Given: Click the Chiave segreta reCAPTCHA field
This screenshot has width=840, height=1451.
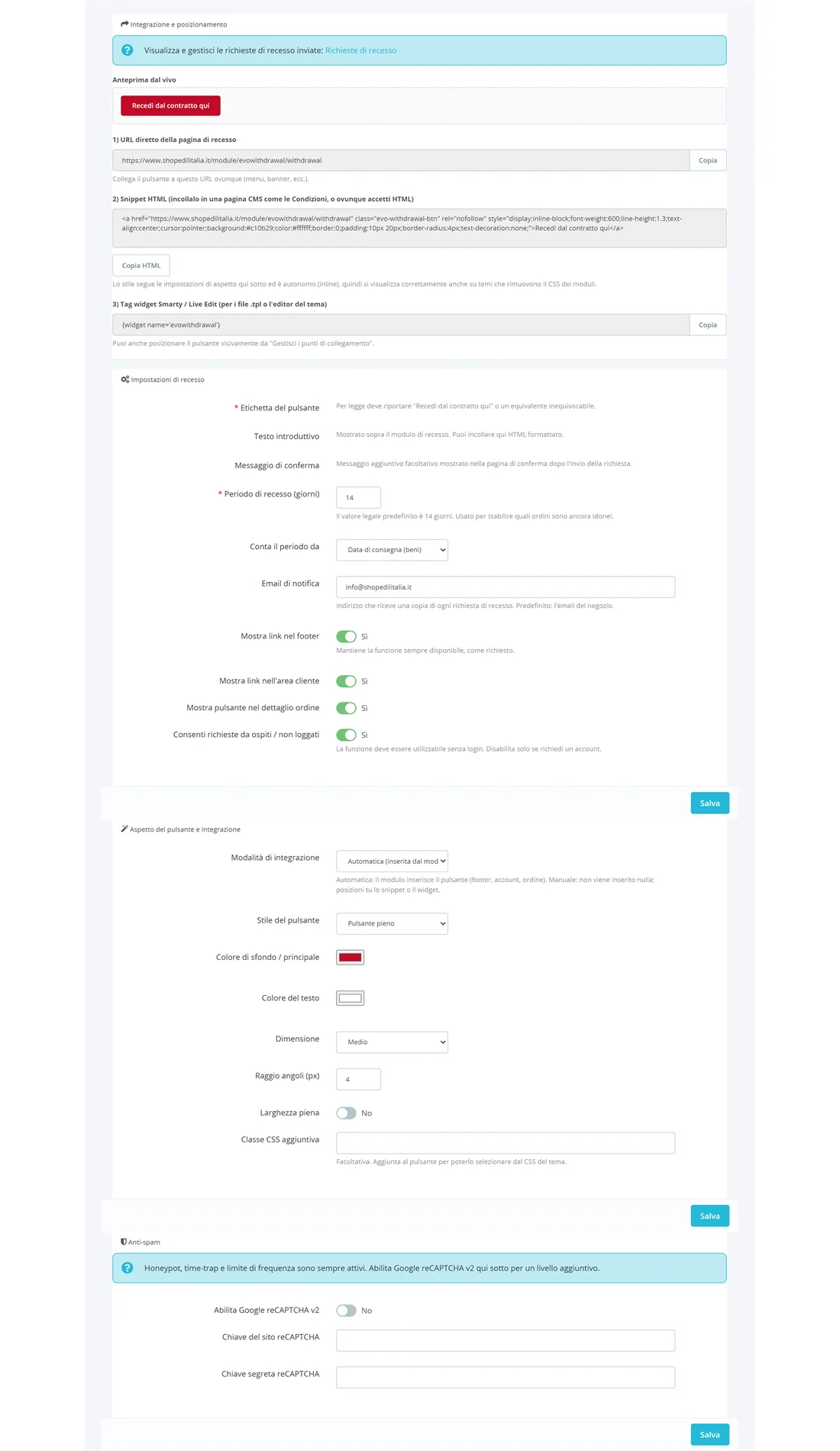Looking at the screenshot, I should [506, 1377].
